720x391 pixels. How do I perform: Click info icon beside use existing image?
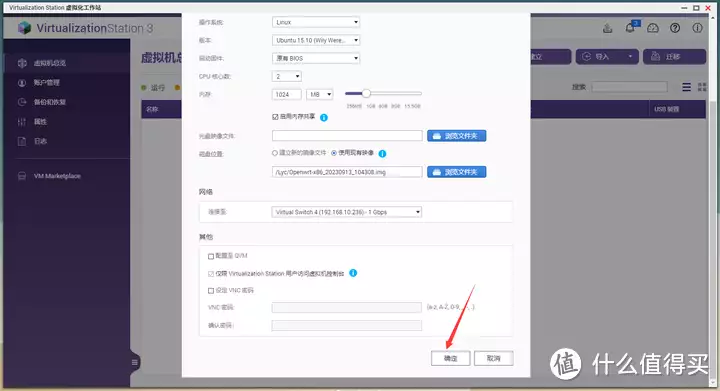point(382,154)
